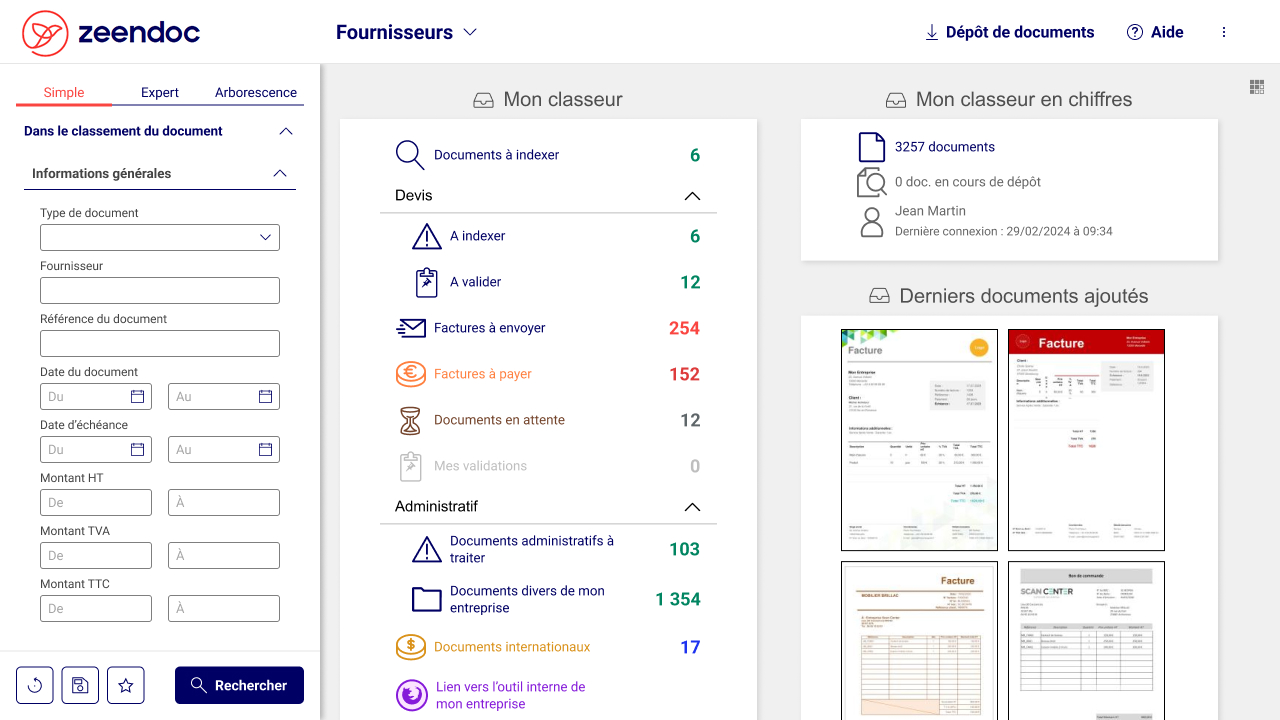The height and width of the screenshot is (720, 1280).
Task: Open the grid view icon at top right
Action: pyautogui.click(x=1257, y=87)
